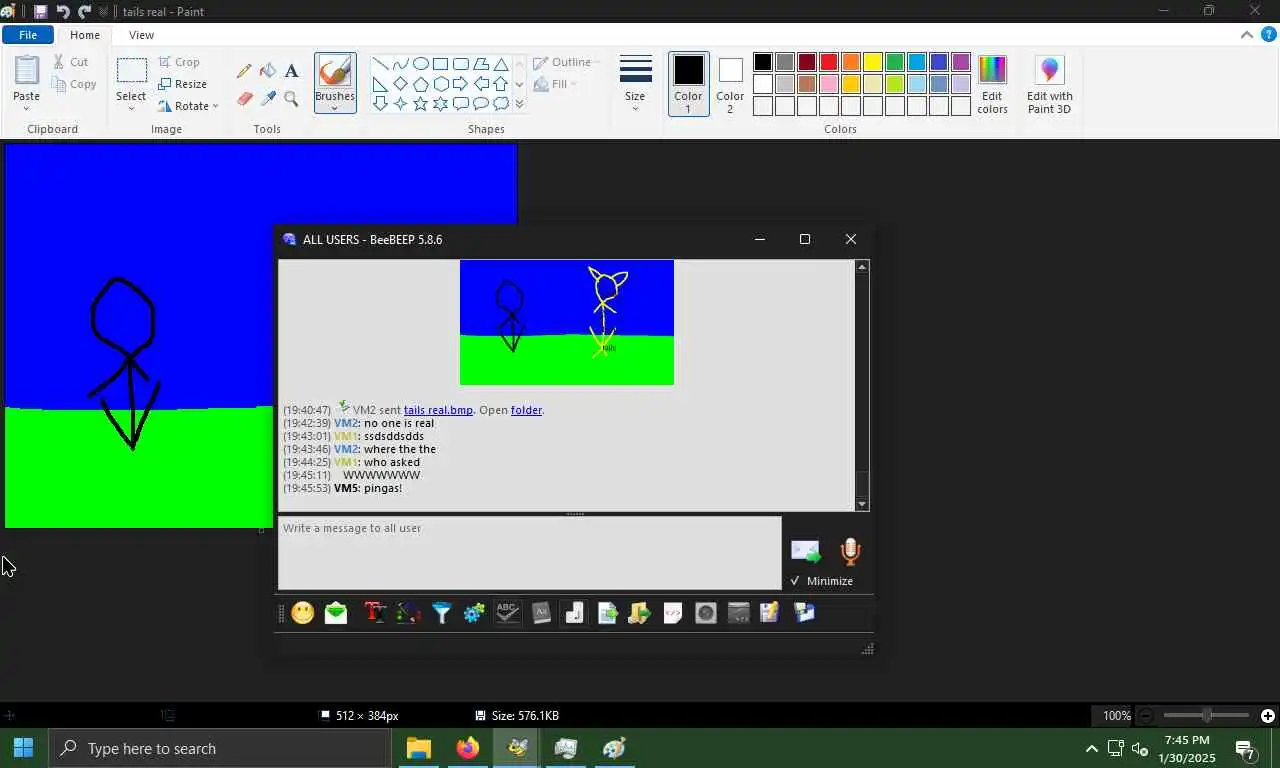Choose the five-point star shape
This screenshot has height=768, width=1280.
pyautogui.click(x=420, y=103)
